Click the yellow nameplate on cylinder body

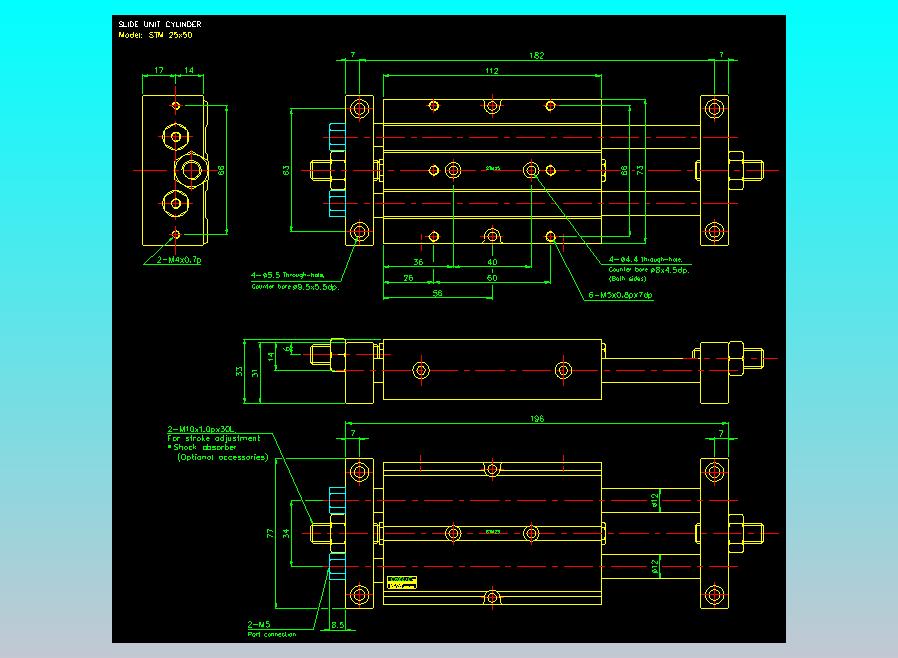click(402, 582)
